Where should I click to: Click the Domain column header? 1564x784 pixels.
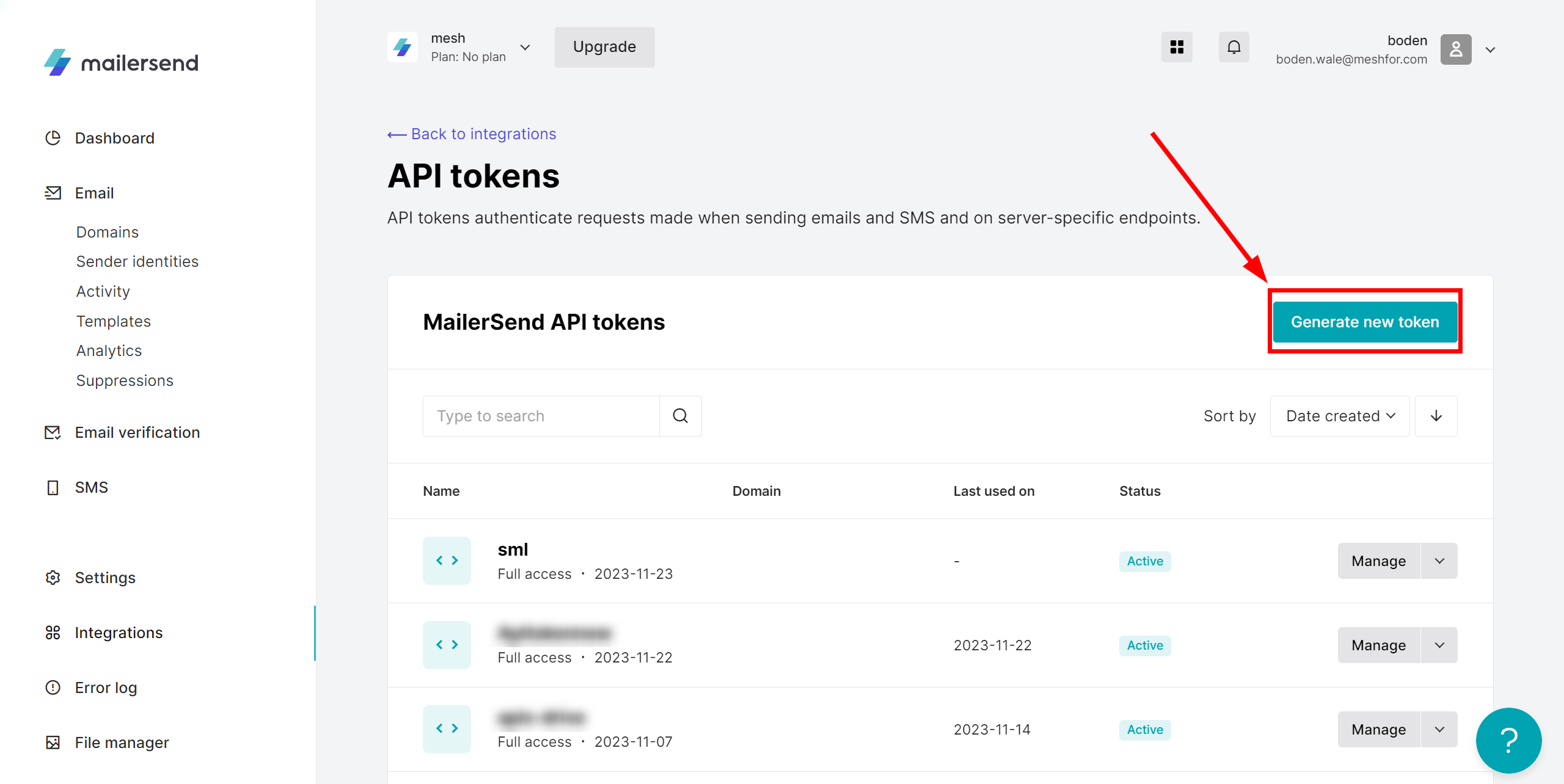pyautogui.click(x=756, y=491)
